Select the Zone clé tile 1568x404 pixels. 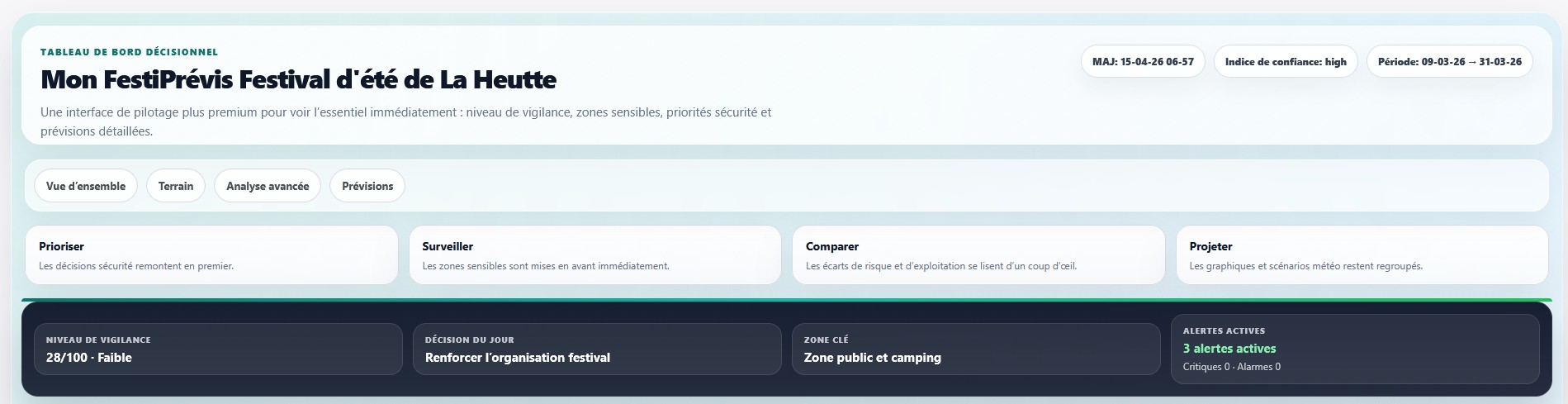(x=975, y=349)
